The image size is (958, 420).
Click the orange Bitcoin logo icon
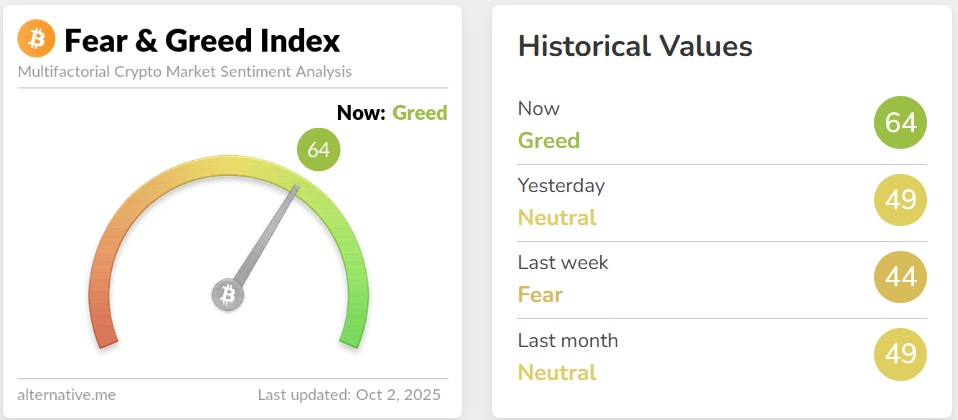[37, 40]
